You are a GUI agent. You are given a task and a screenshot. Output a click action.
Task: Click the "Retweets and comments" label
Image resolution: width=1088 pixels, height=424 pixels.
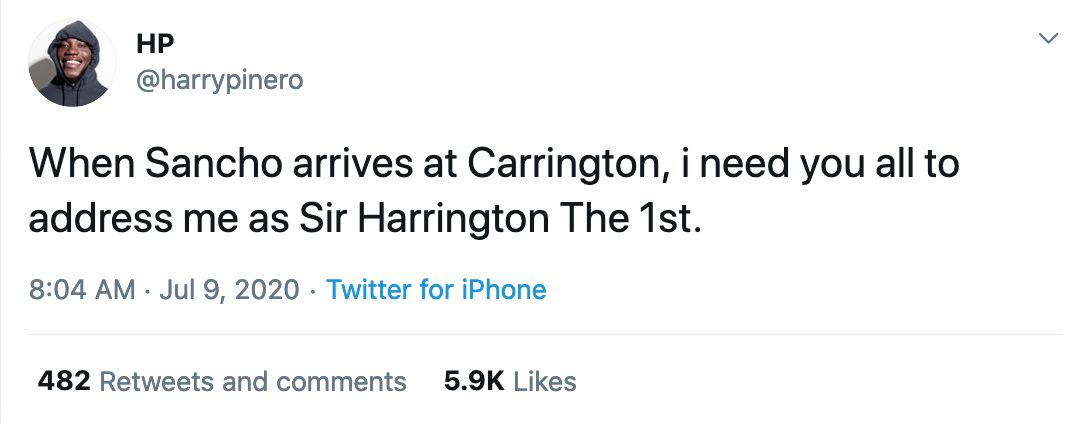point(253,381)
